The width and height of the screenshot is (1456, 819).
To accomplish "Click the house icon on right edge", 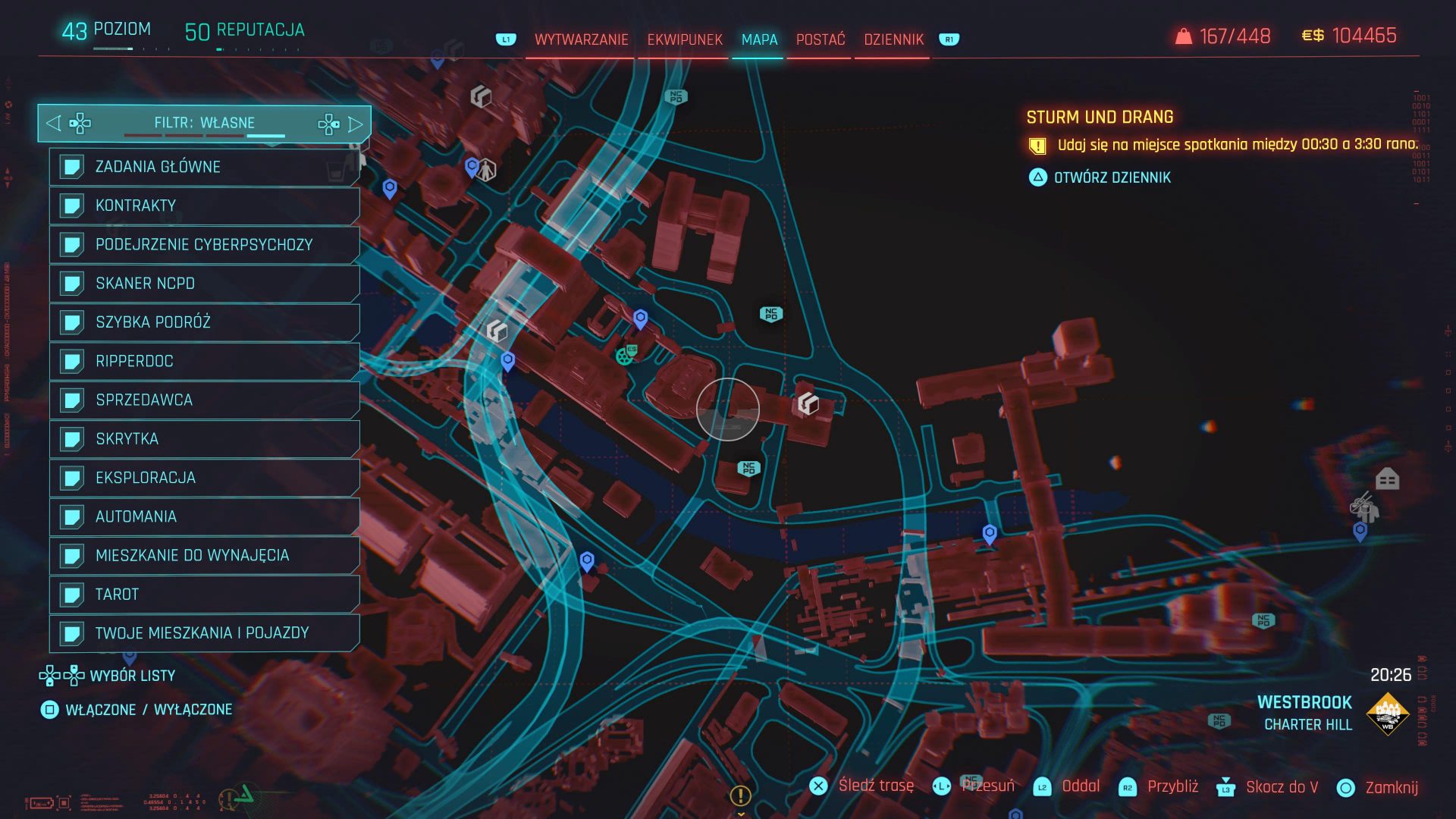I will coord(1387,479).
